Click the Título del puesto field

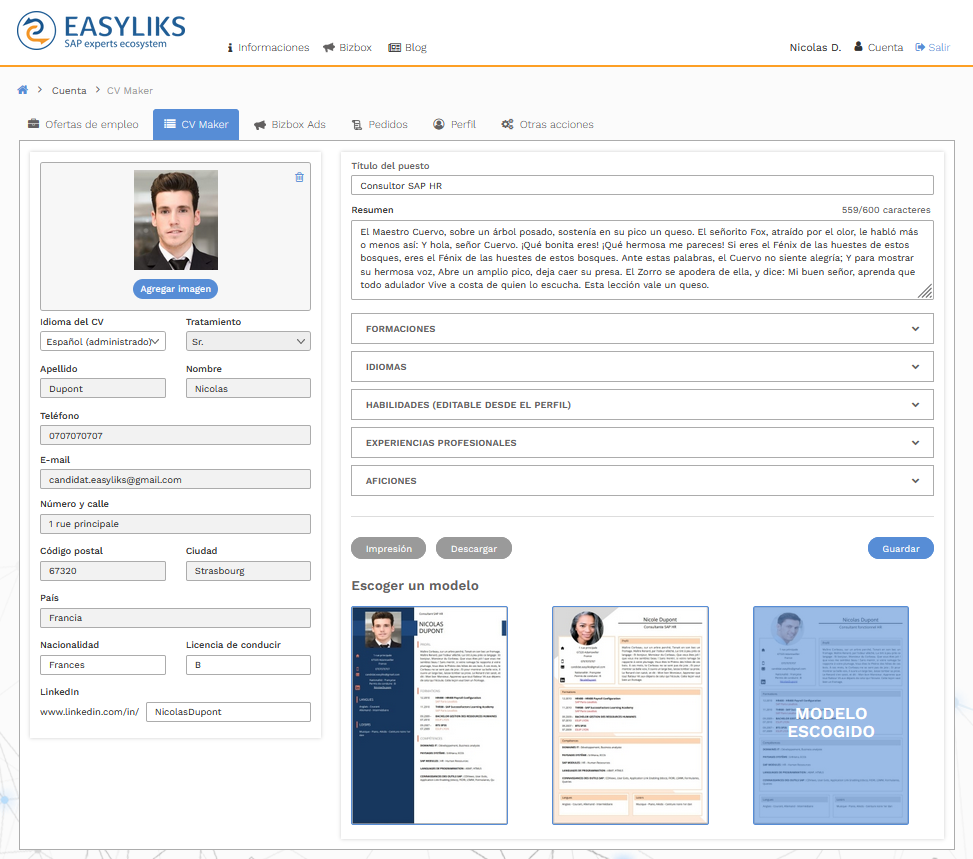click(642, 186)
